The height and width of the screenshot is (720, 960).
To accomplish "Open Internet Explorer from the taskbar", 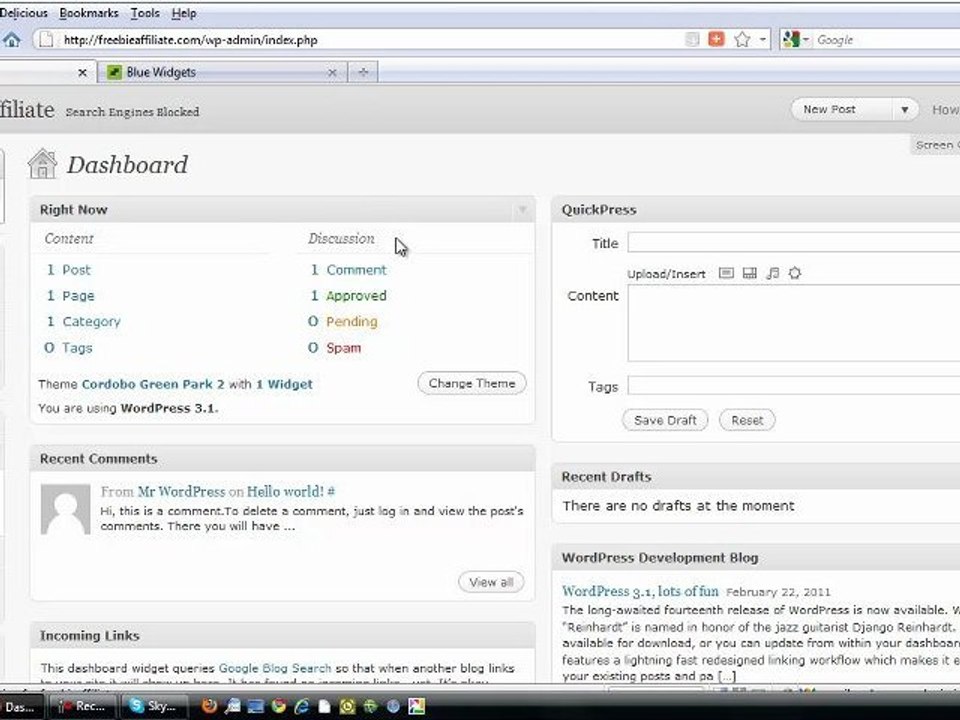I will click(301, 707).
